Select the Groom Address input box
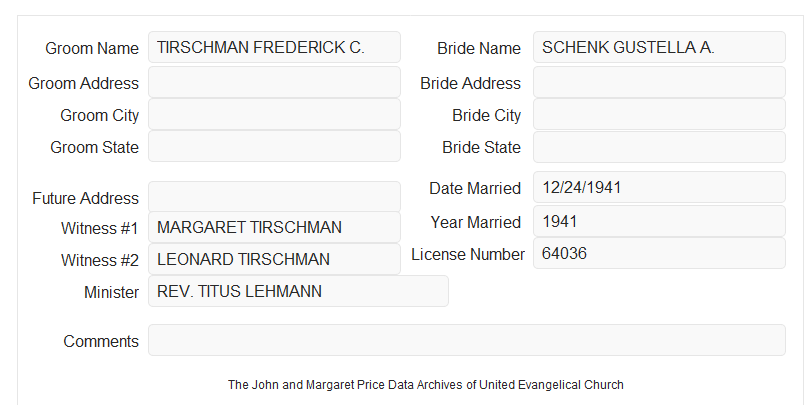805x405 pixels. click(x=274, y=82)
